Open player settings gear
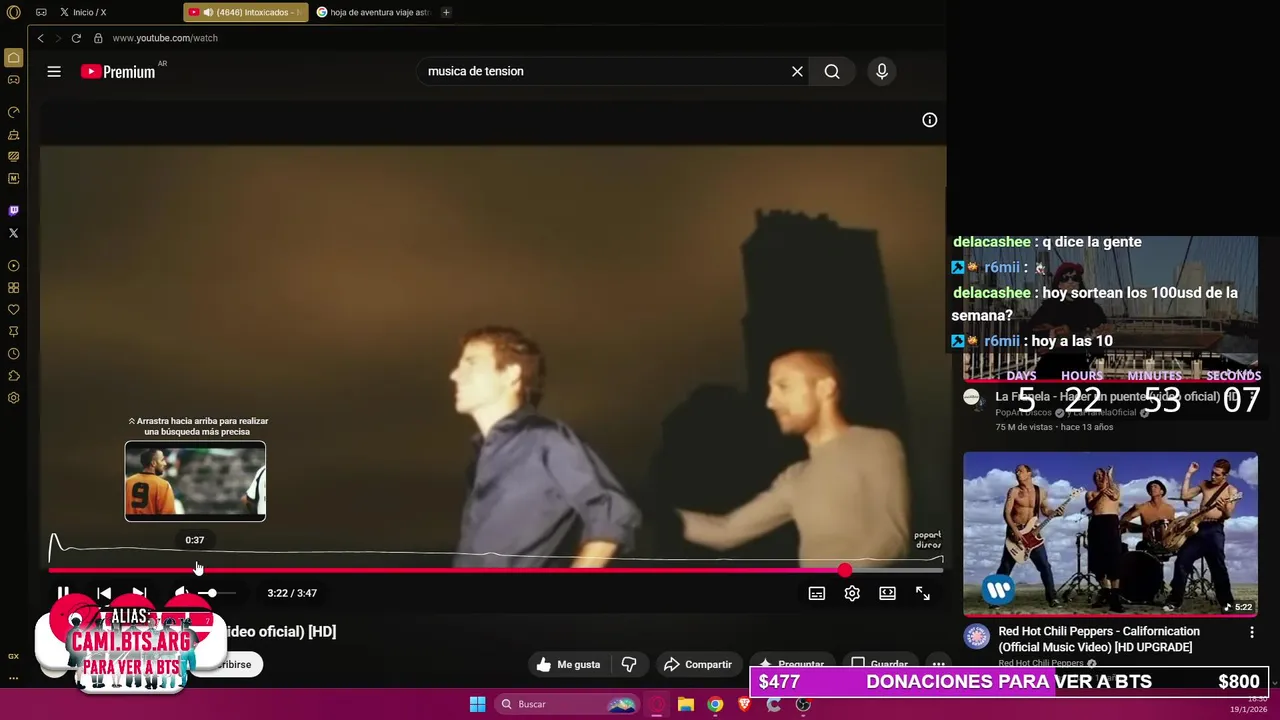 click(x=852, y=593)
